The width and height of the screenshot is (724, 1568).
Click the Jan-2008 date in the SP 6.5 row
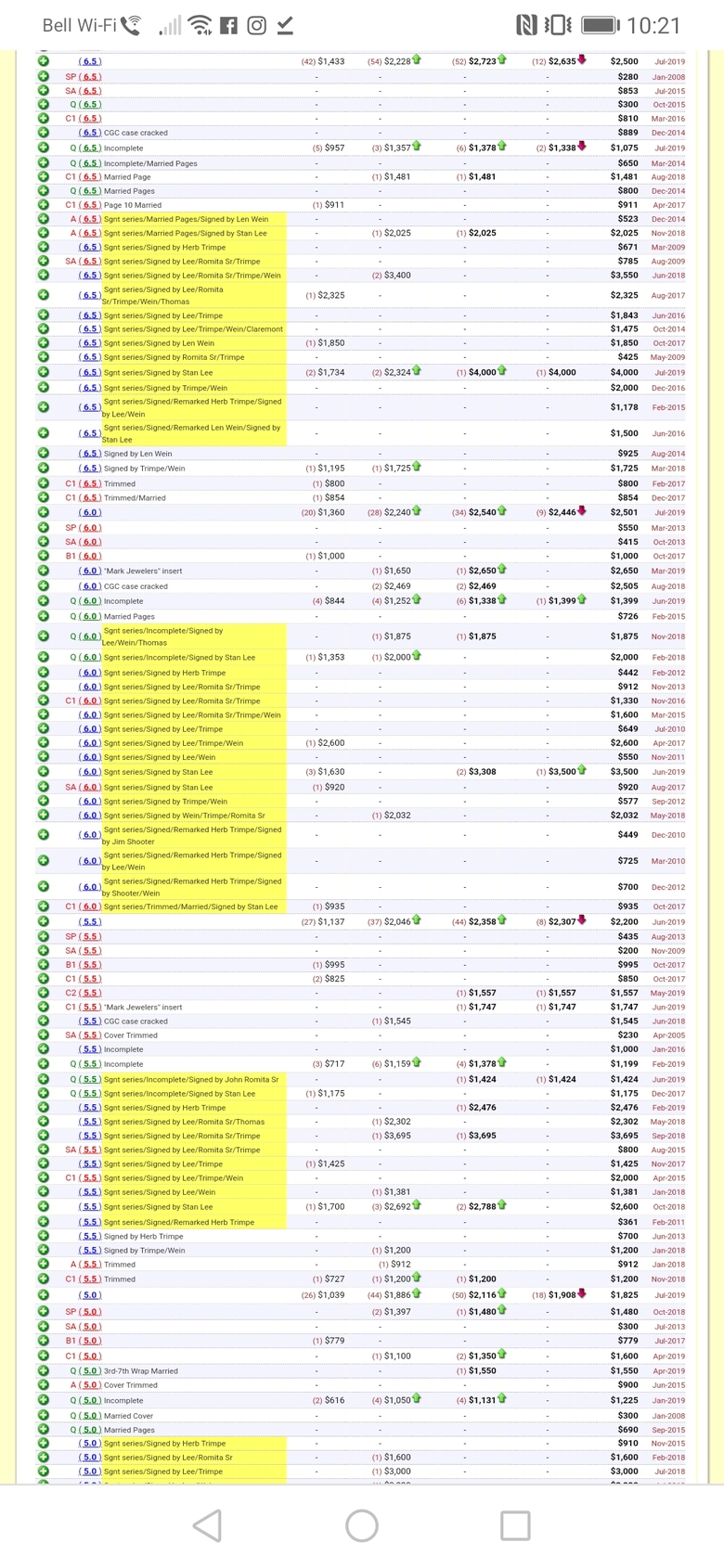click(x=669, y=77)
